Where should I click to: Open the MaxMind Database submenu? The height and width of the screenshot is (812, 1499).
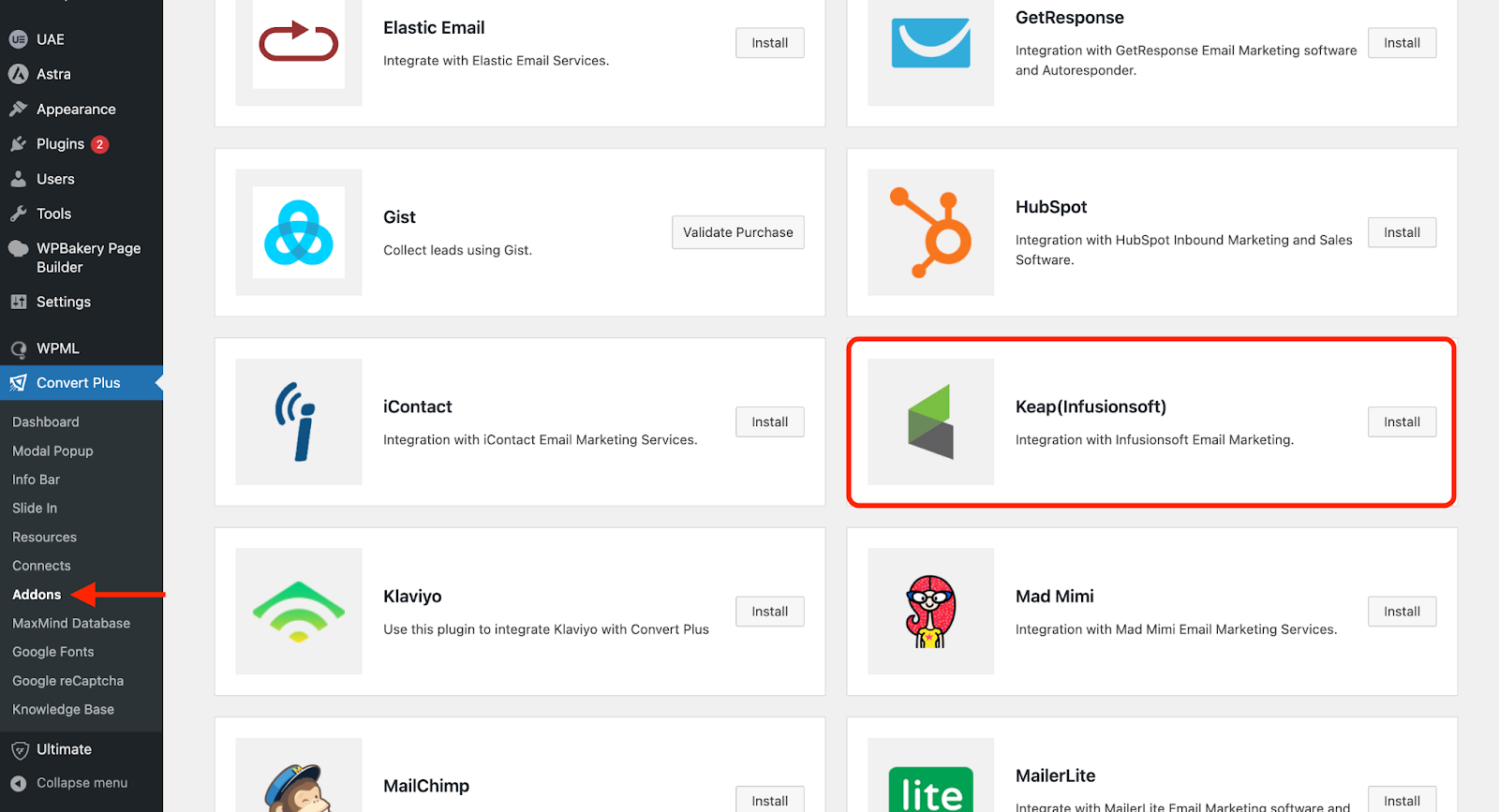[71, 624]
